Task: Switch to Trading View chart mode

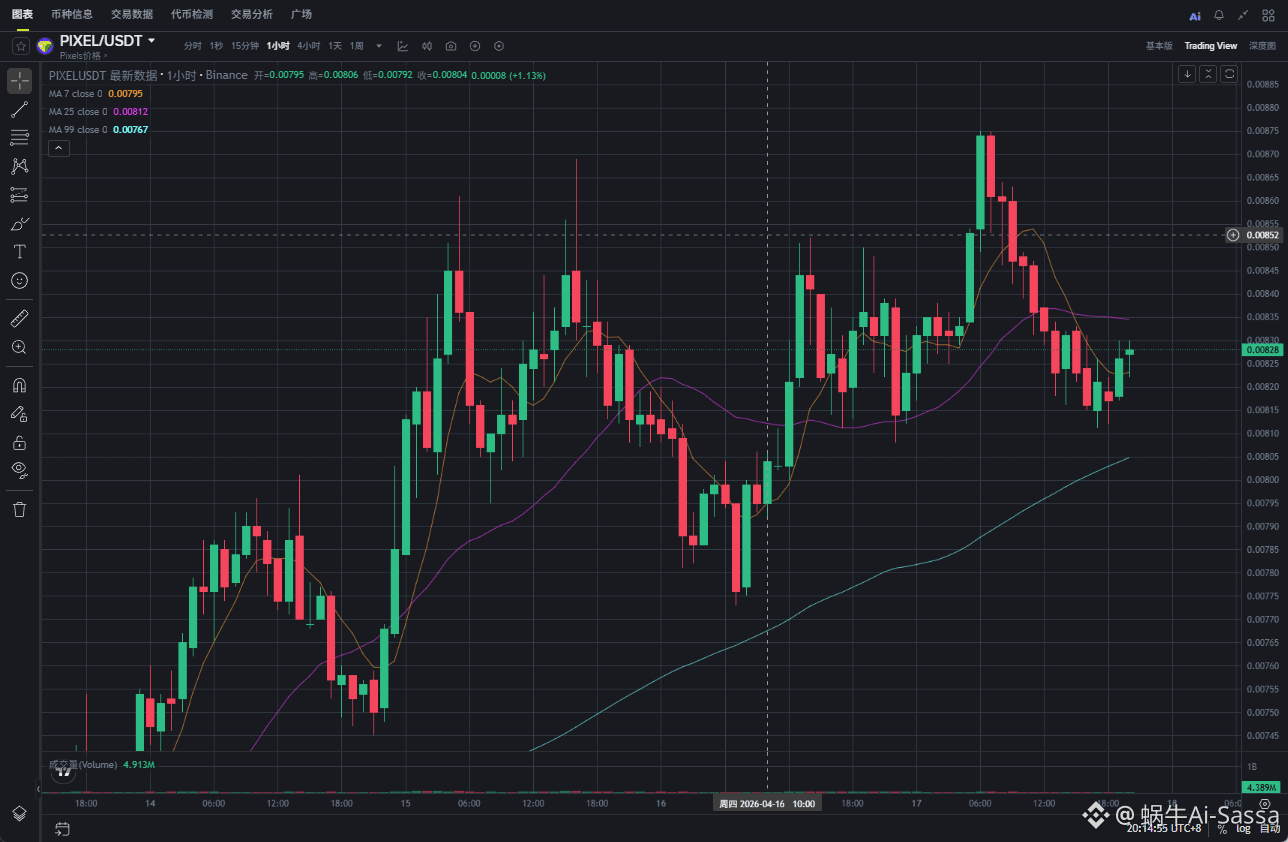Action: pos(1211,46)
